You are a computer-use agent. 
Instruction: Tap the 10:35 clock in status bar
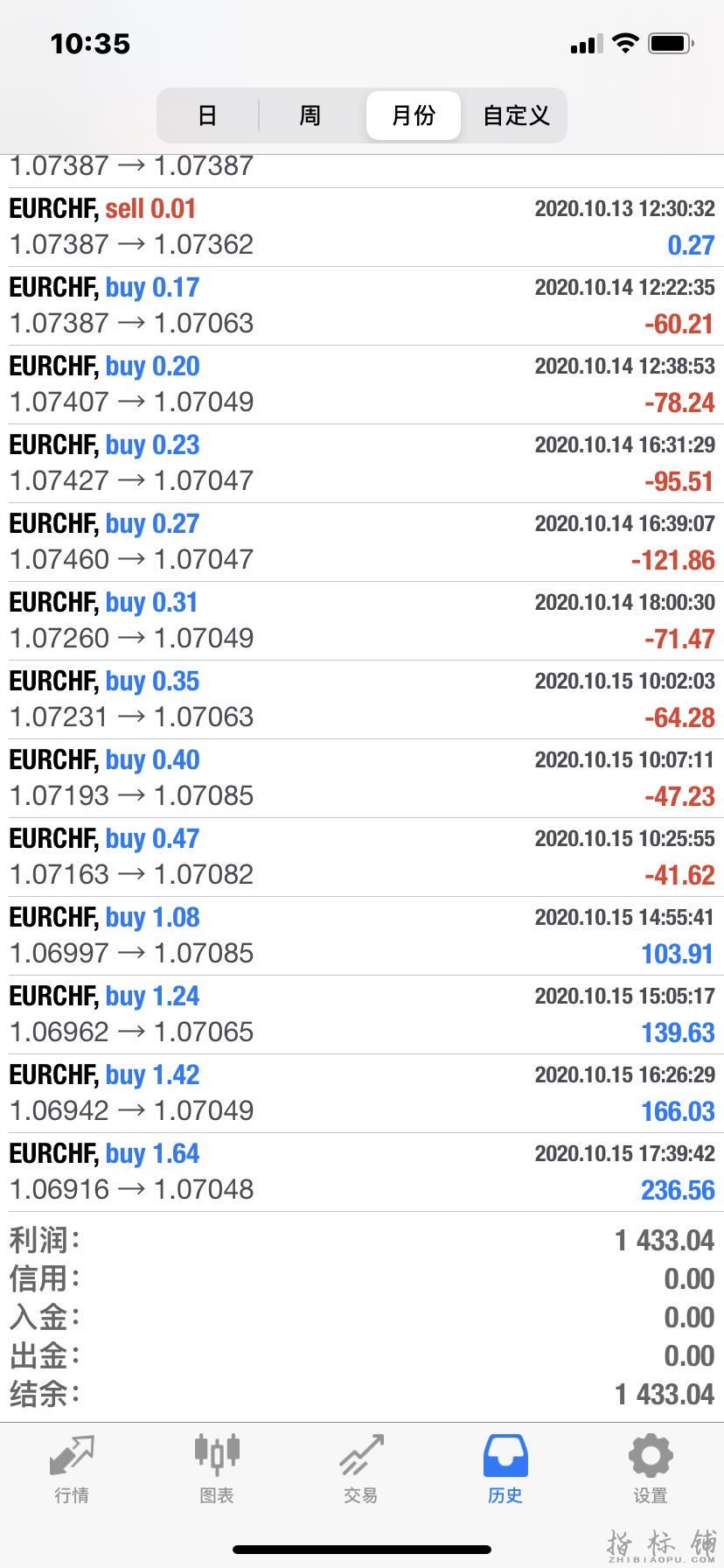pos(90,44)
